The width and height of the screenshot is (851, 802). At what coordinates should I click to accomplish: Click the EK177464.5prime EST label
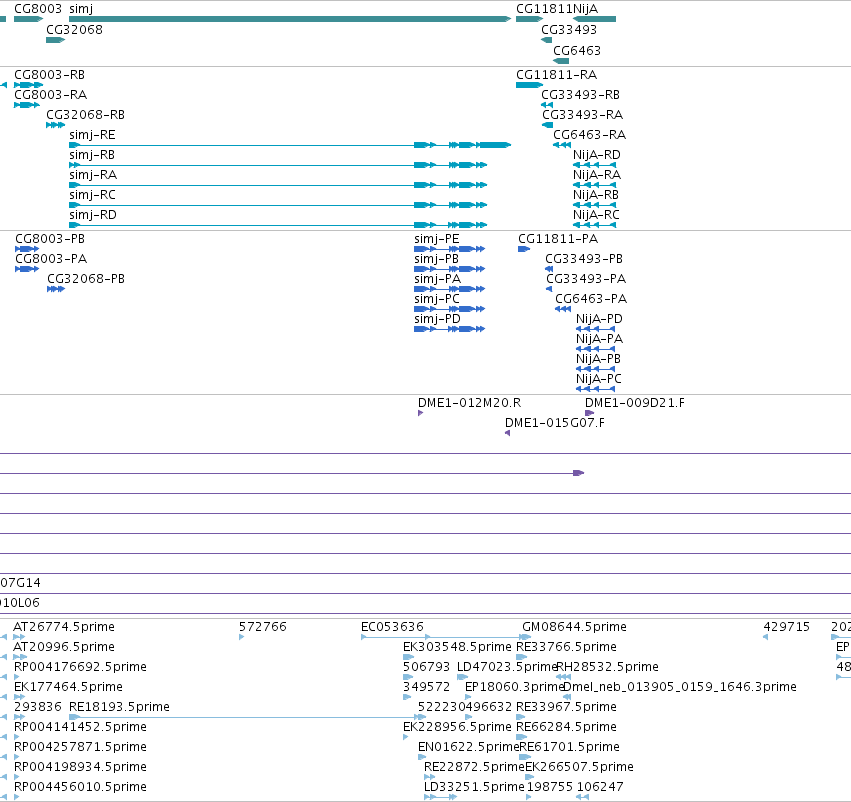coord(68,688)
